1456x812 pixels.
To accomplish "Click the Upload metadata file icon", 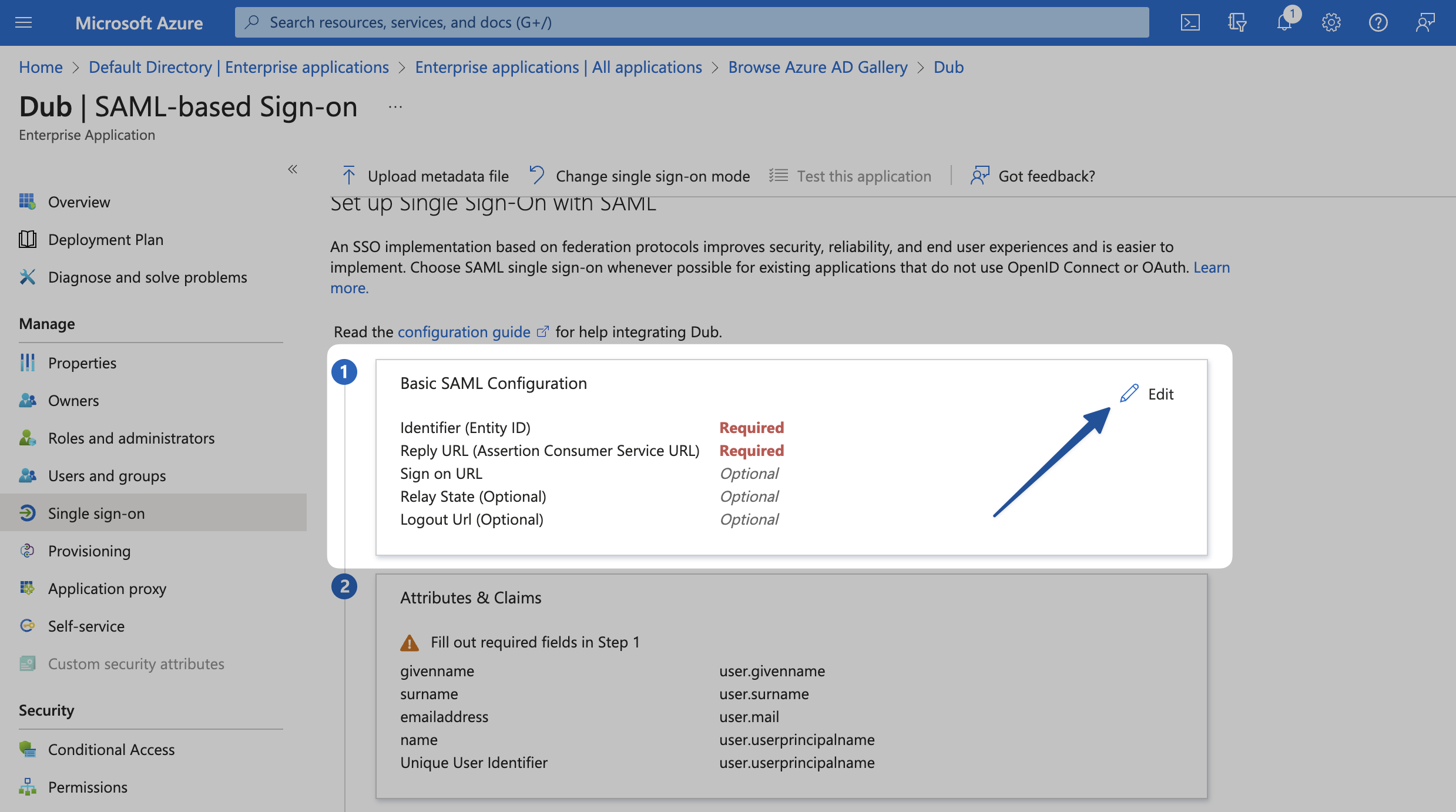I will pyautogui.click(x=348, y=175).
